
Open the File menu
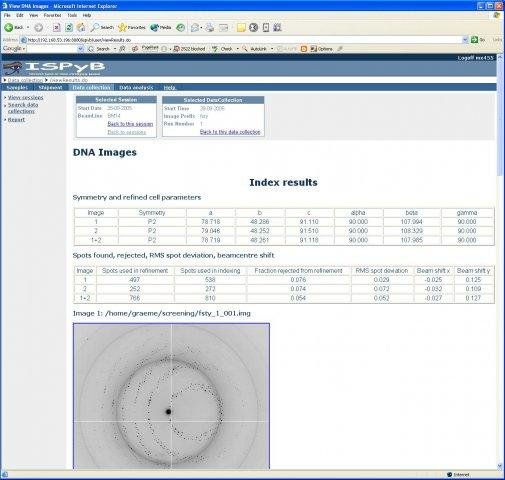click(x=7, y=15)
